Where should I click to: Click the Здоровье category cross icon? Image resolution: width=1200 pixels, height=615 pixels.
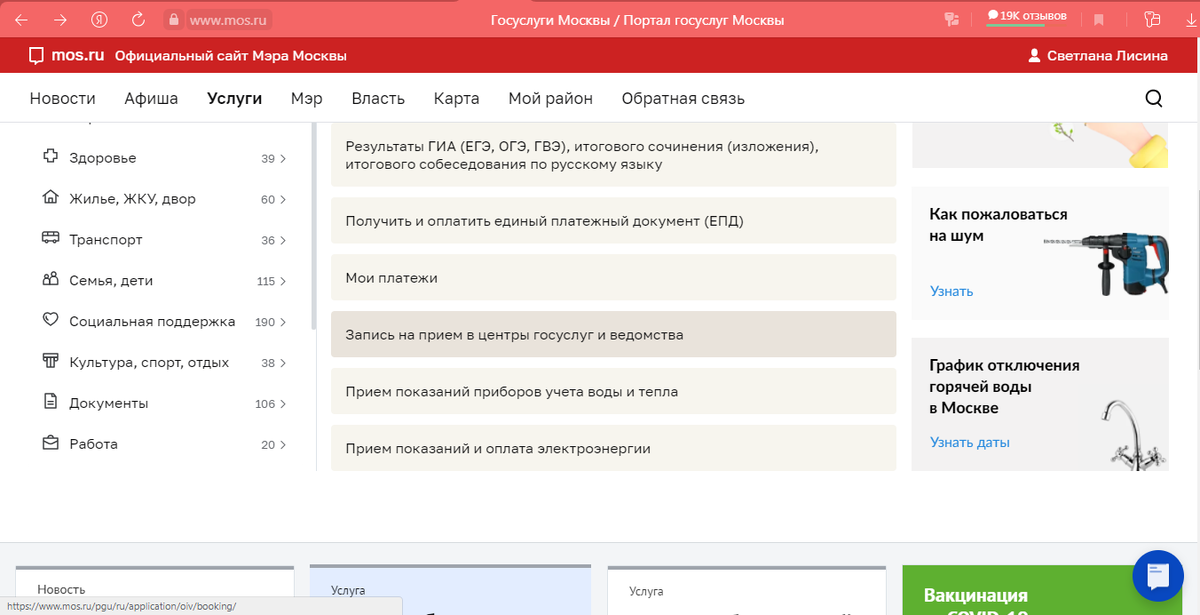[50, 157]
